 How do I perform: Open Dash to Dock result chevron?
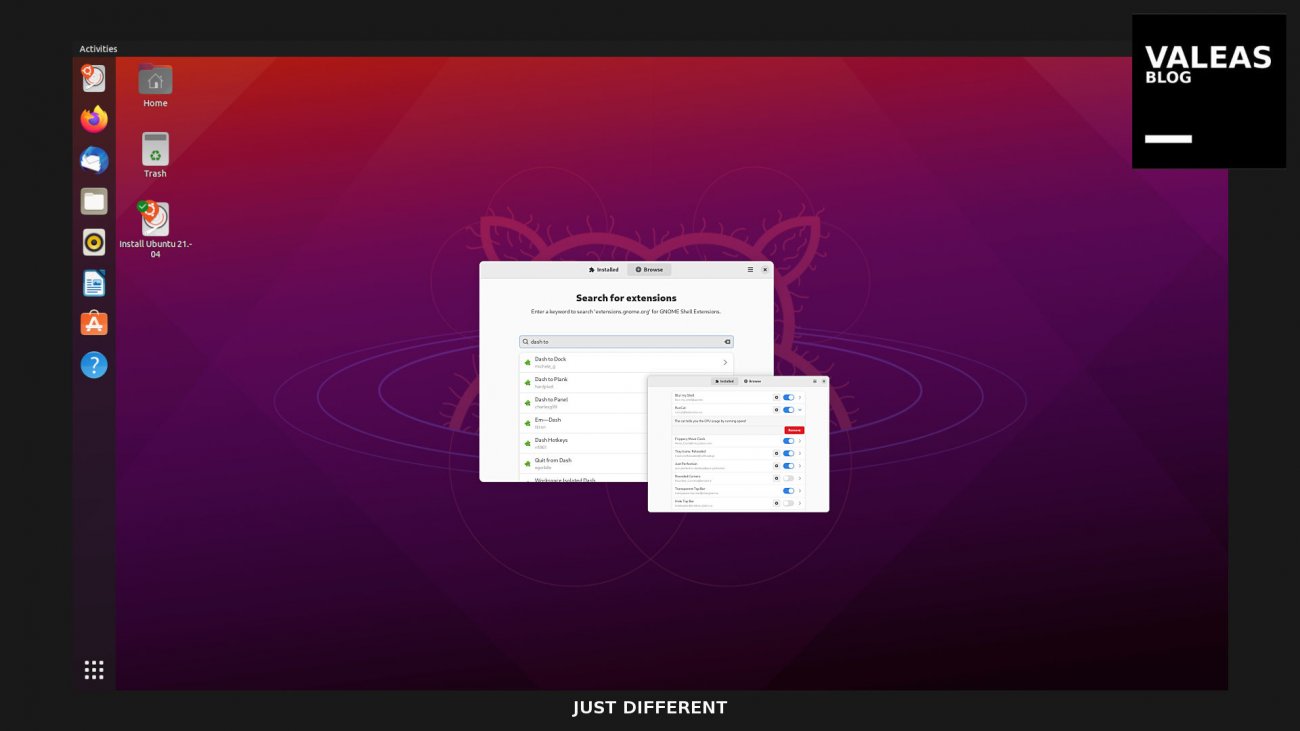pyautogui.click(x=725, y=362)
